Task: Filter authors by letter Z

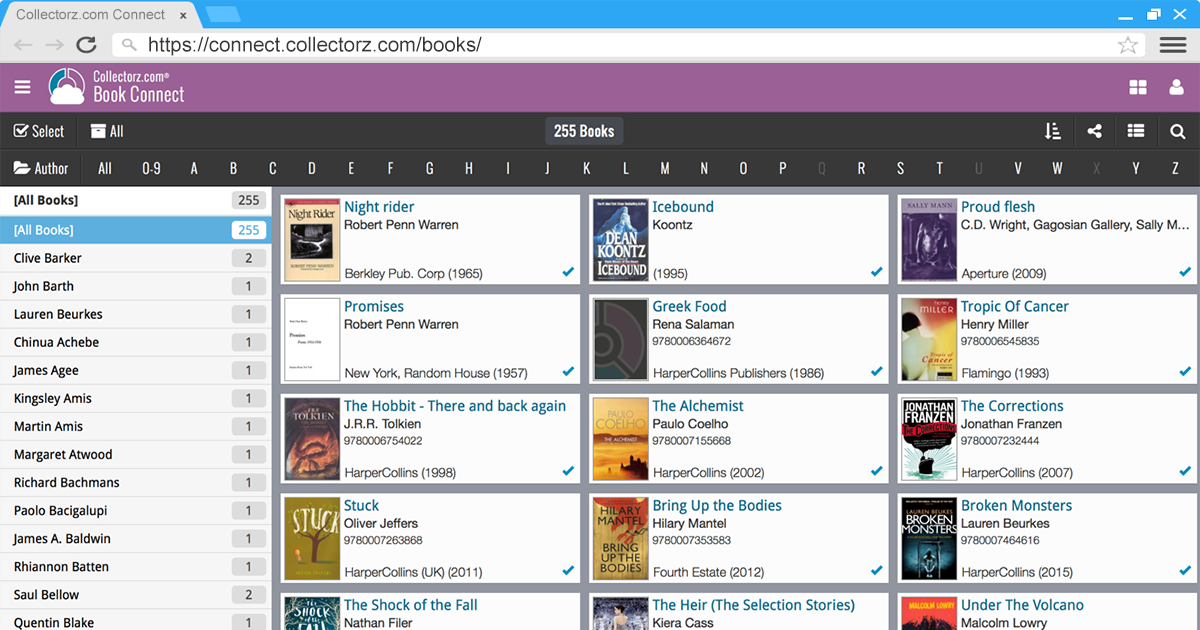Action: [x=1175, y=168]
